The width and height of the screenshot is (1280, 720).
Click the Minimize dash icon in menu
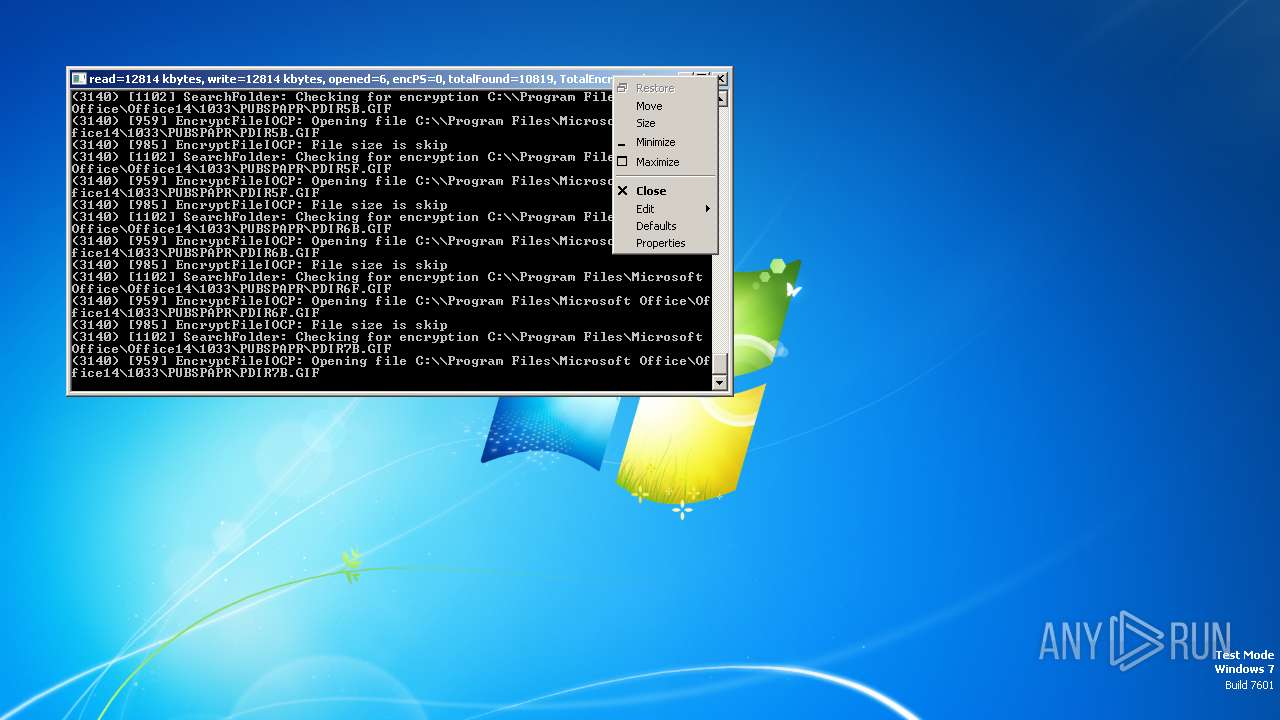[622, 143]
